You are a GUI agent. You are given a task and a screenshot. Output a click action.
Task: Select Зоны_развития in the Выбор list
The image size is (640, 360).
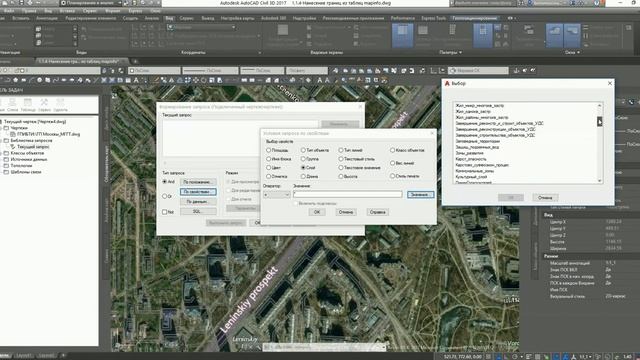point(469,153)
